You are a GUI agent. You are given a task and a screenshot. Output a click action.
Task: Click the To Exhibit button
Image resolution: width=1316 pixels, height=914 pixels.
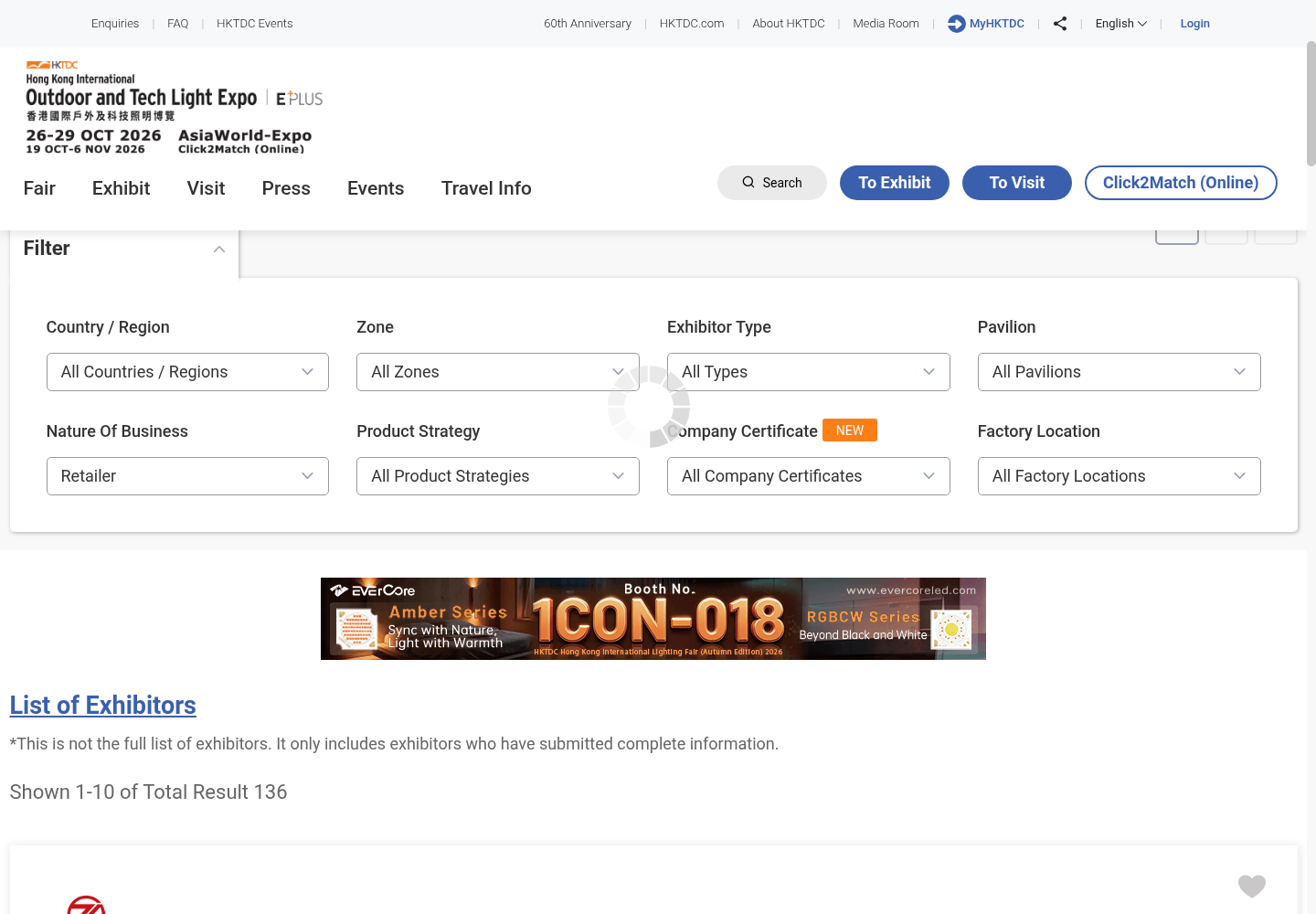(895, 183)
